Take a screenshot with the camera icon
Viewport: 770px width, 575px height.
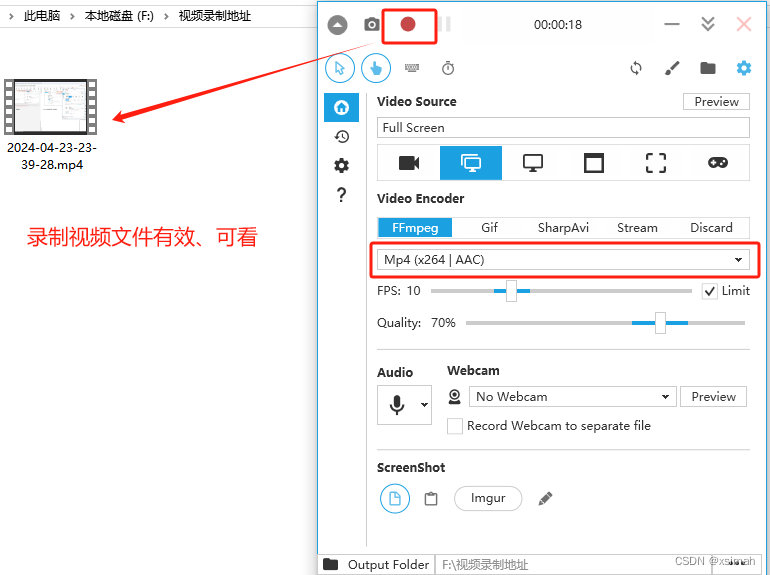(x=372, y=25)
